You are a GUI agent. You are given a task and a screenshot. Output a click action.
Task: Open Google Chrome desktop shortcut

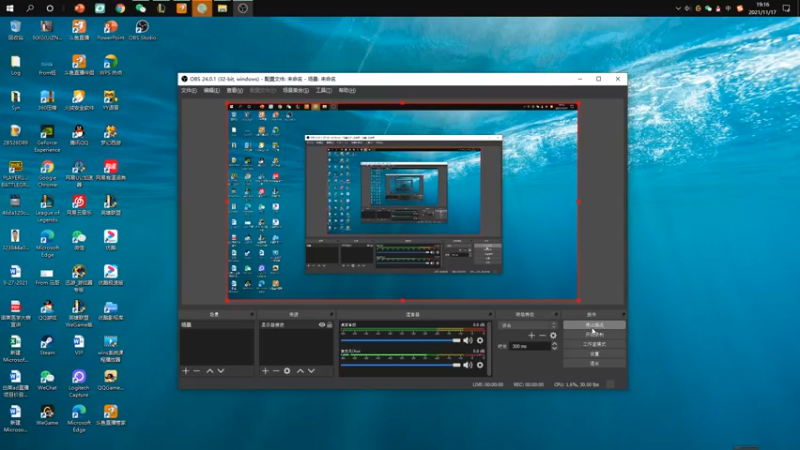pyautogui.click(x=47, y=173)
